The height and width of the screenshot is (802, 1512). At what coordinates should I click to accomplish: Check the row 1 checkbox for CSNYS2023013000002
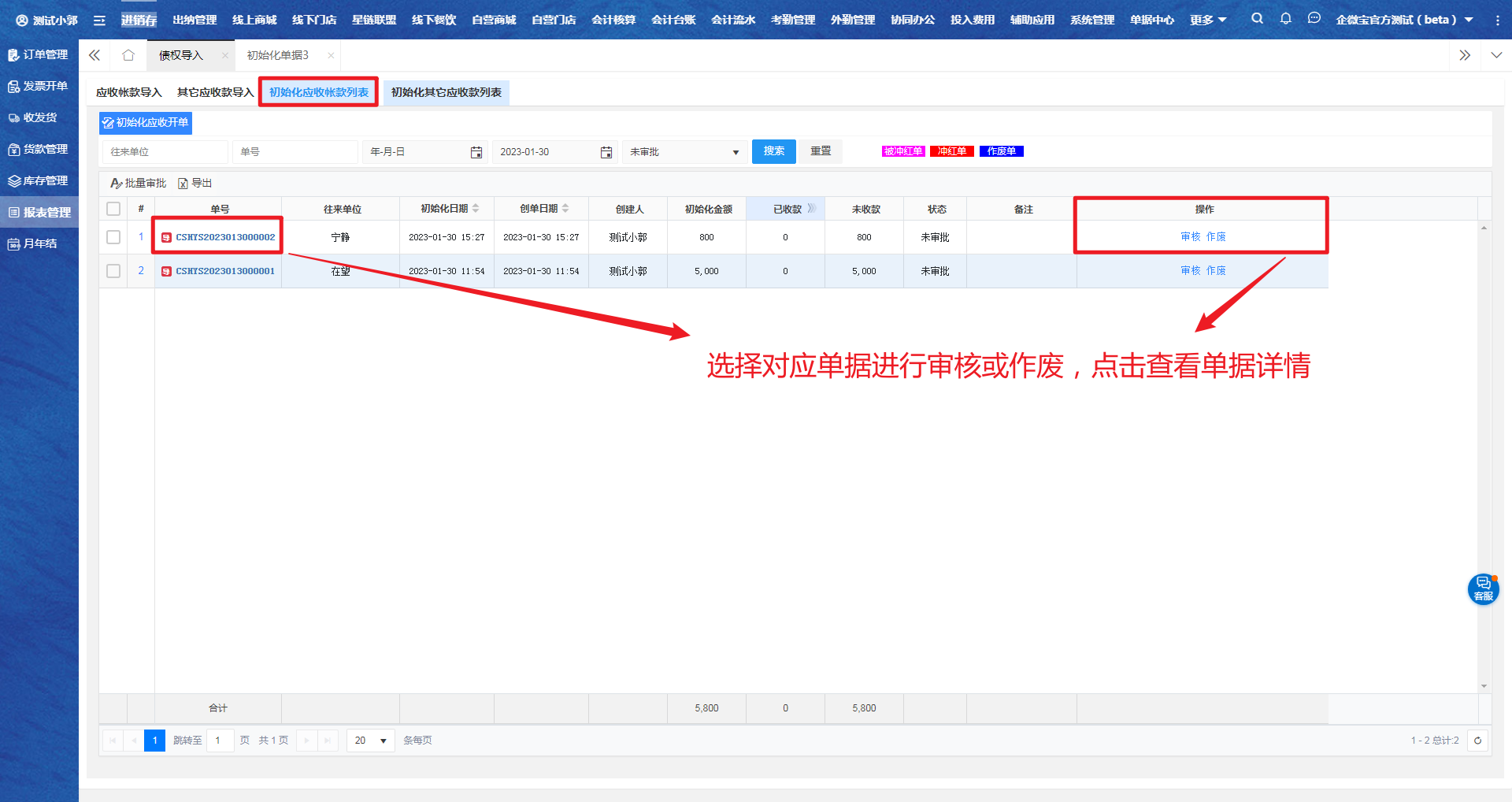(x=113, y=237)
